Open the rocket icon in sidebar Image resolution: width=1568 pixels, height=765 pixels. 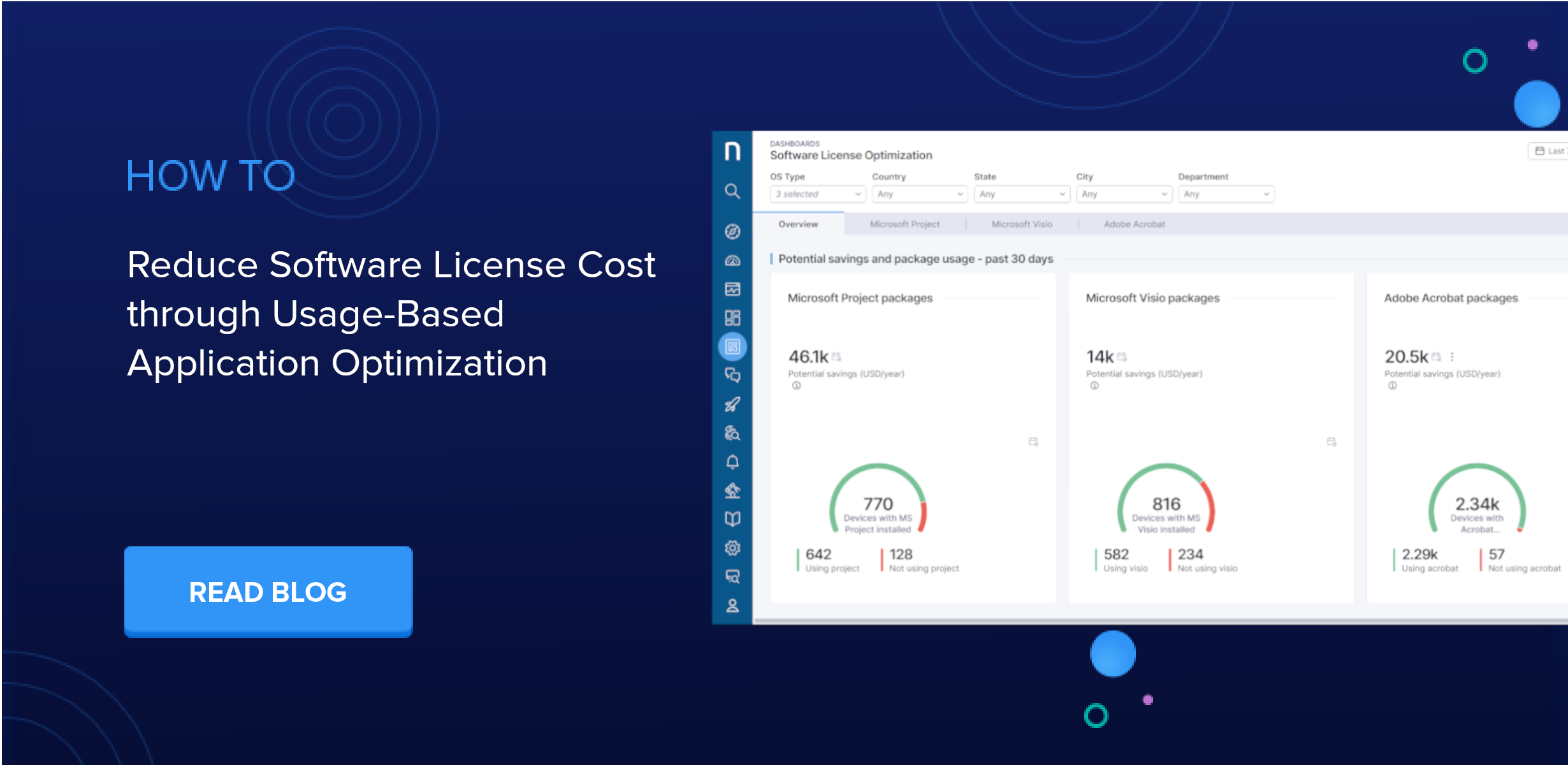pos(732,404)
